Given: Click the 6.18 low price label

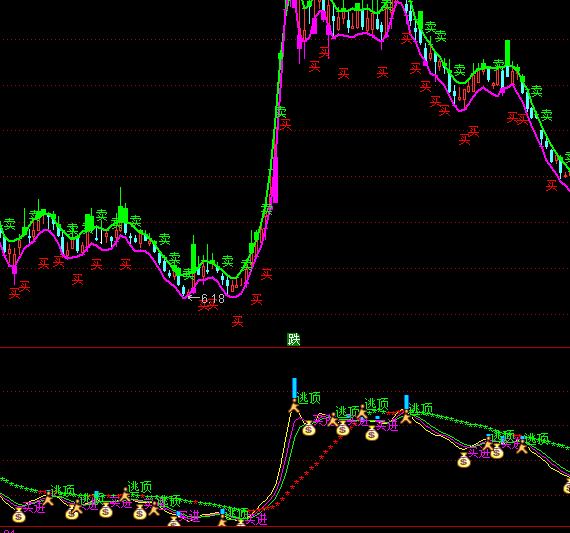Looking at the screenshot, I should tap(213, 299).
